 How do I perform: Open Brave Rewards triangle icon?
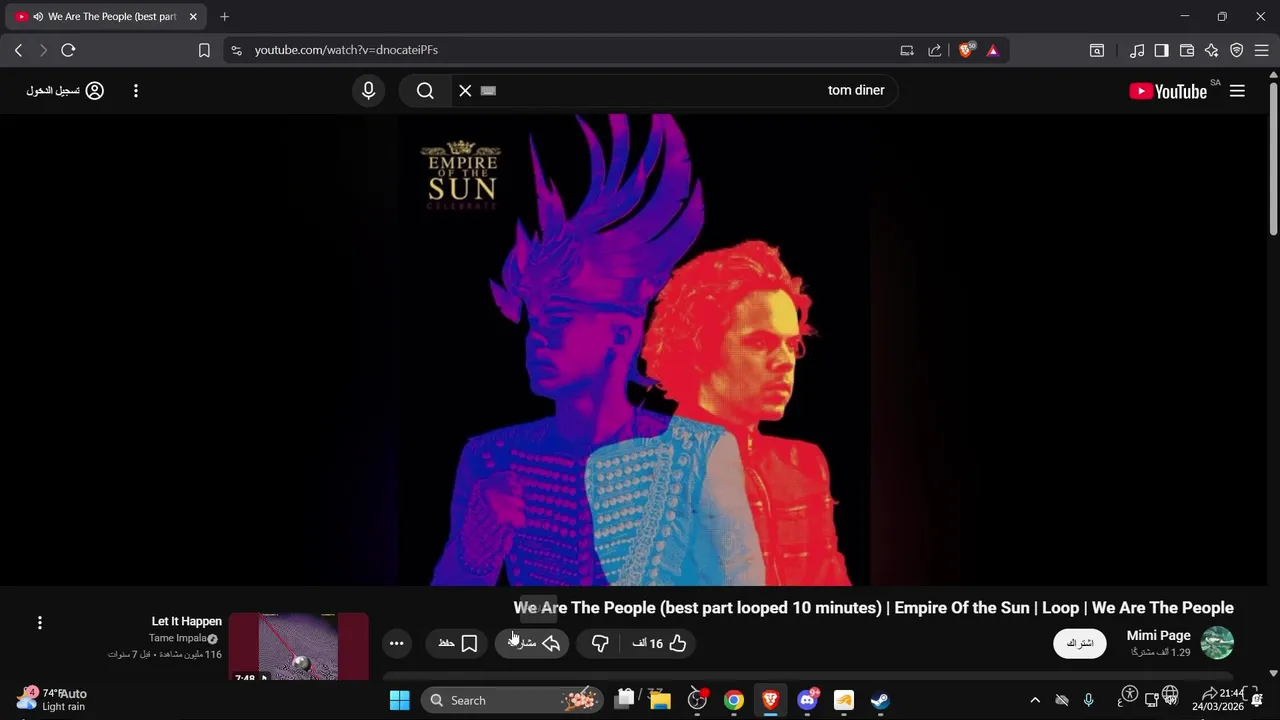[993, 50]
